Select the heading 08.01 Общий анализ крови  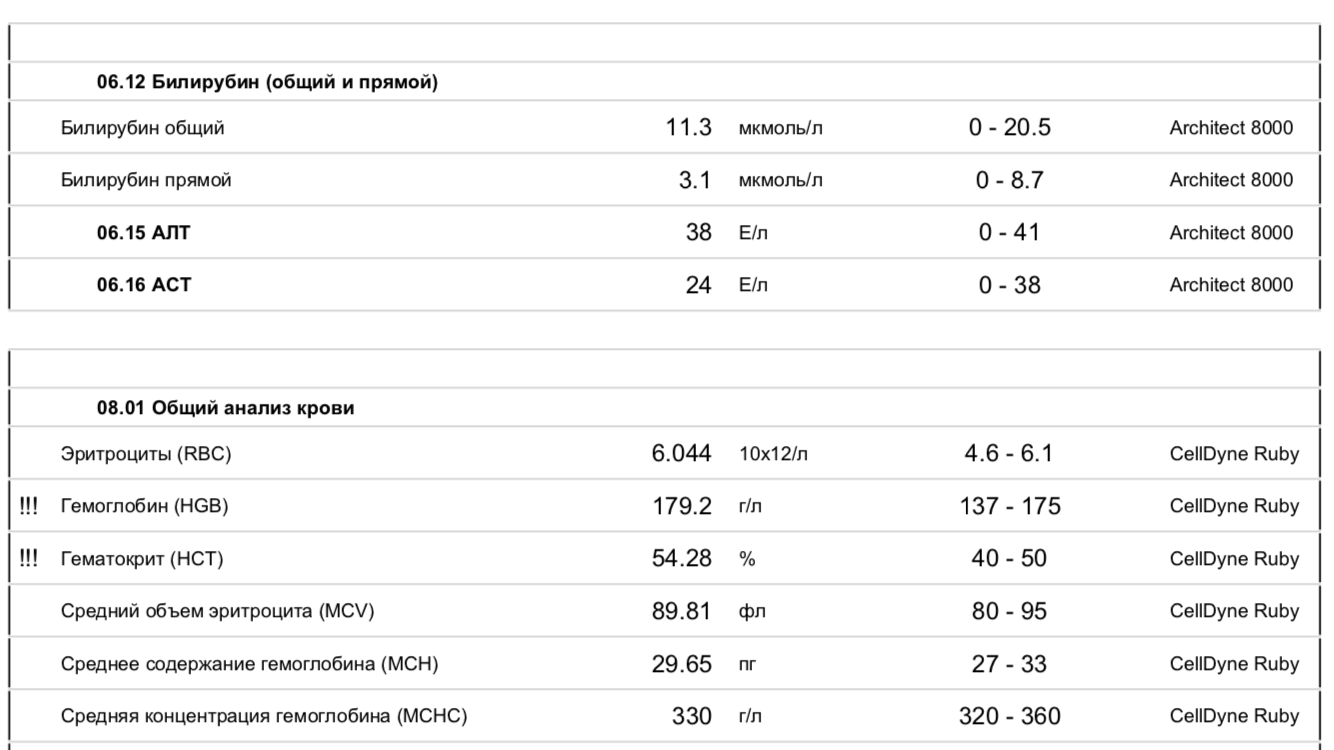pos(225,408)
